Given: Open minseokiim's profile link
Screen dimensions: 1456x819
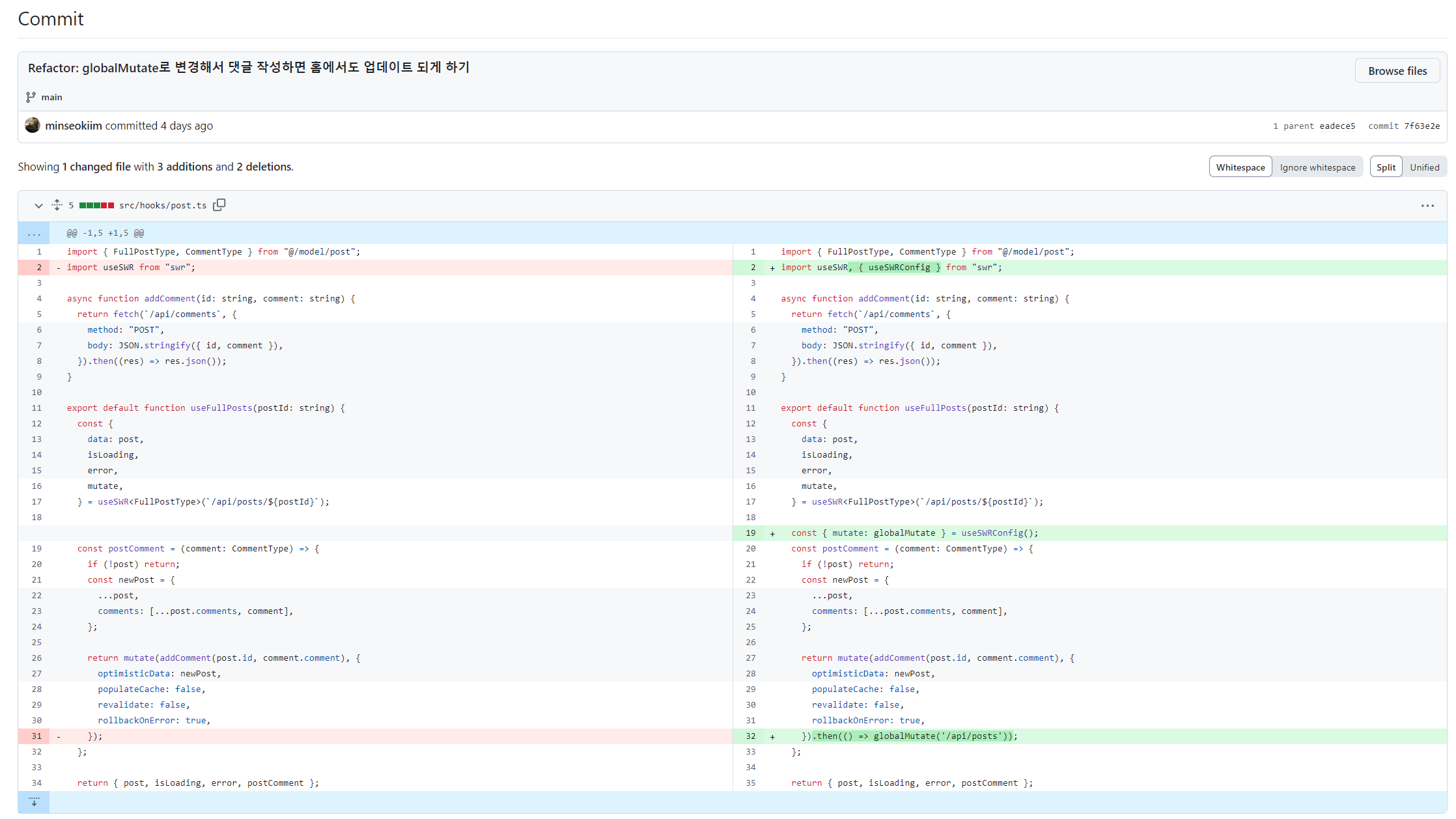Looking at the screenshot, I should click(74, 126).
